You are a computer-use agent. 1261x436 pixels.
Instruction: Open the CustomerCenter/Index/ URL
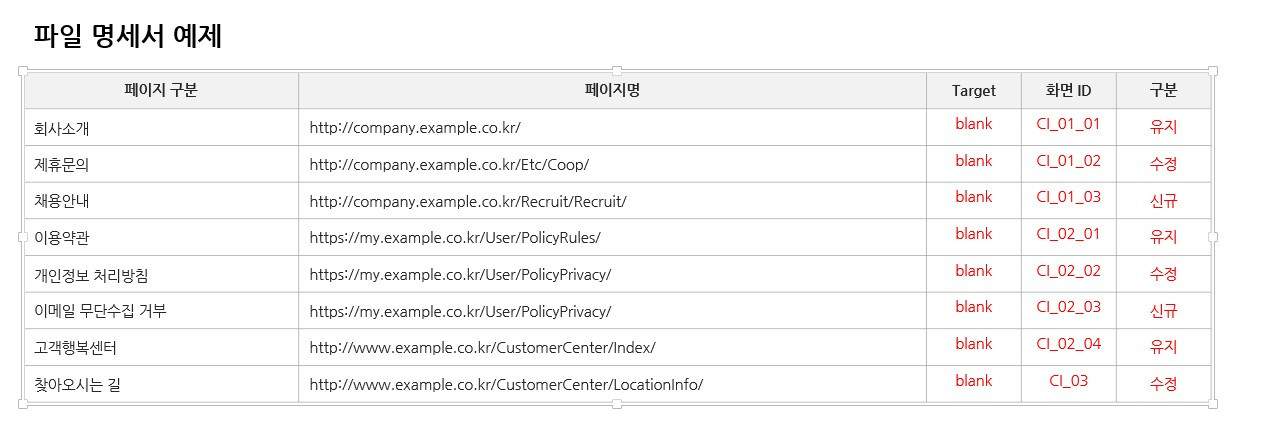point(482,348)
